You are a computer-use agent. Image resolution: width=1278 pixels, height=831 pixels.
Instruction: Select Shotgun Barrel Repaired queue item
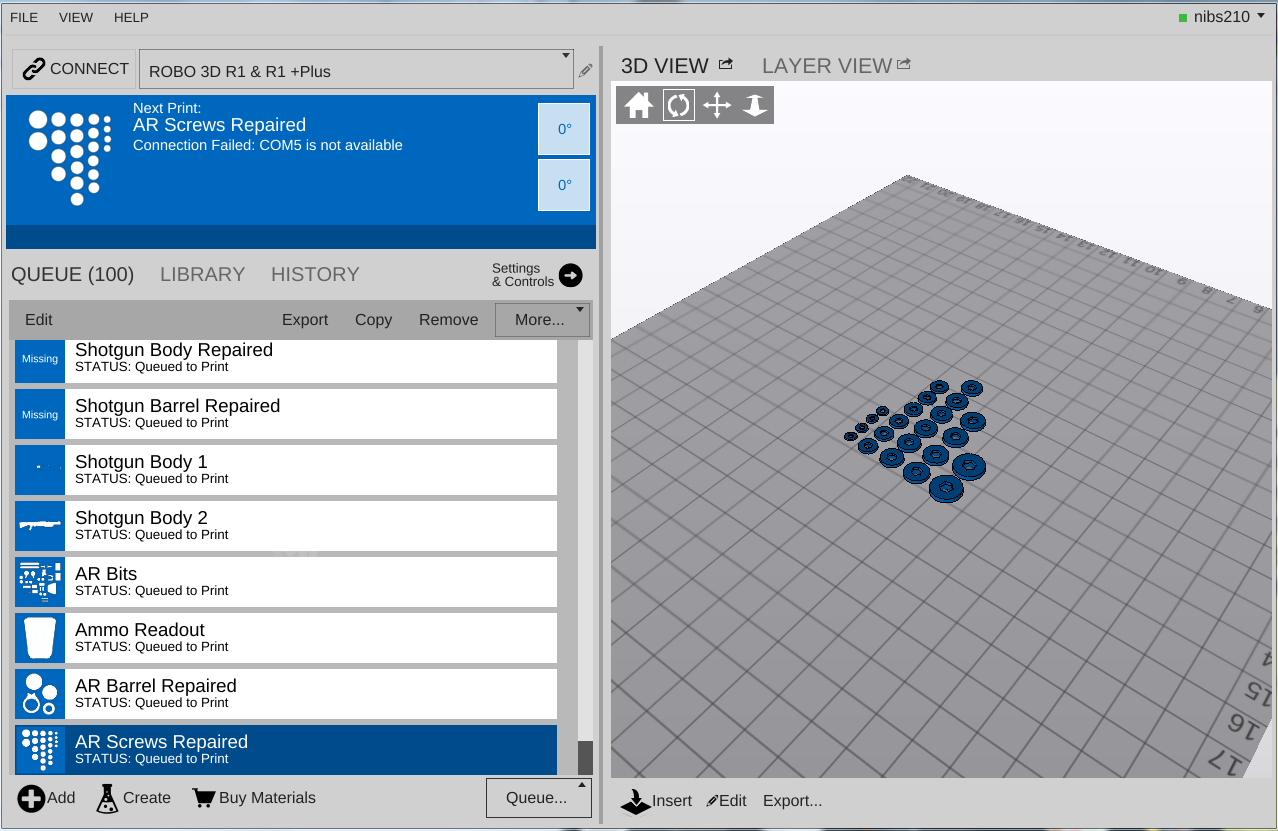point(286,413)
